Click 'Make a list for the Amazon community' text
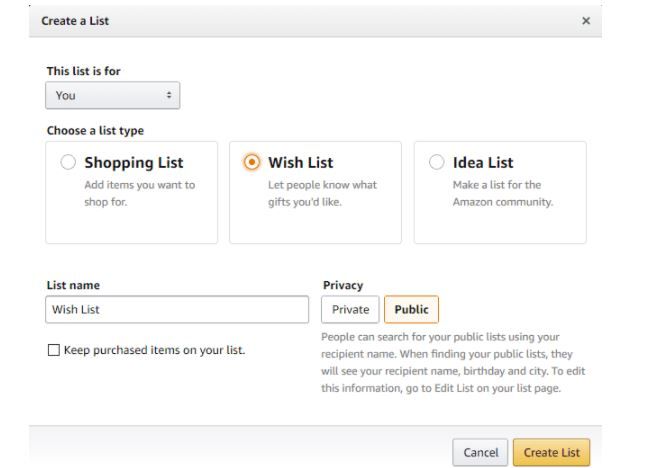The image size is (666, 468). tap(503, 193)
